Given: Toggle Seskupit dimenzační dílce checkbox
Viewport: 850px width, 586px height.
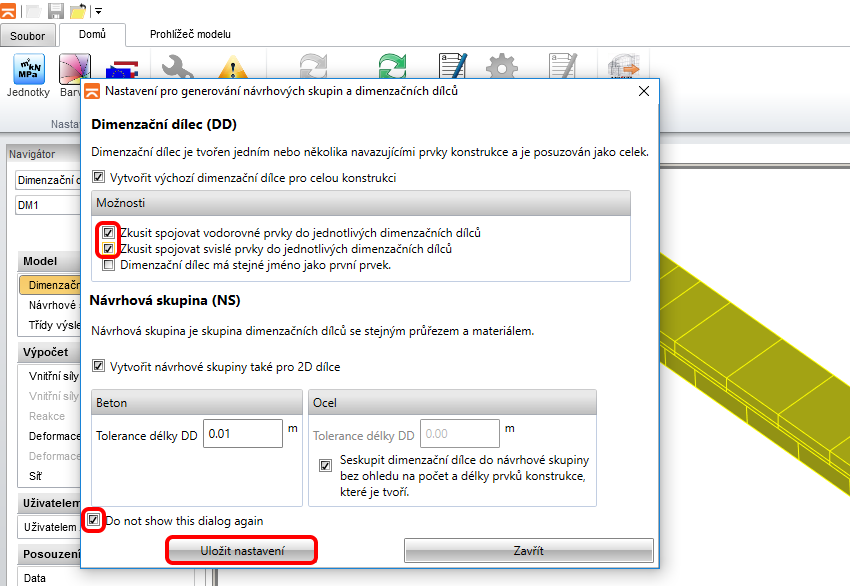Looking at the screenshot, I should 325,465.
